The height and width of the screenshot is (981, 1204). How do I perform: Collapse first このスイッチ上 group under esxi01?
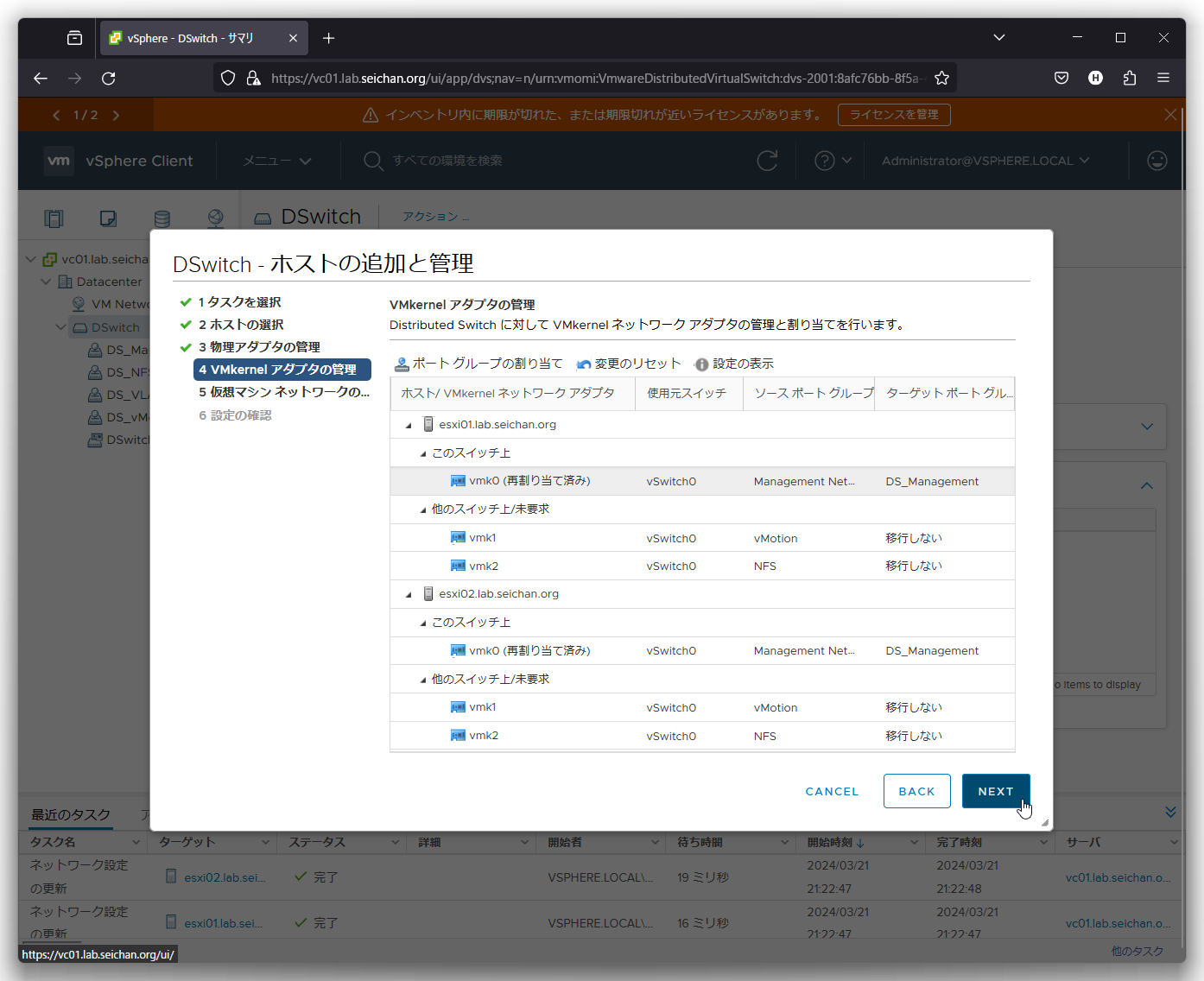click(423, 453)
